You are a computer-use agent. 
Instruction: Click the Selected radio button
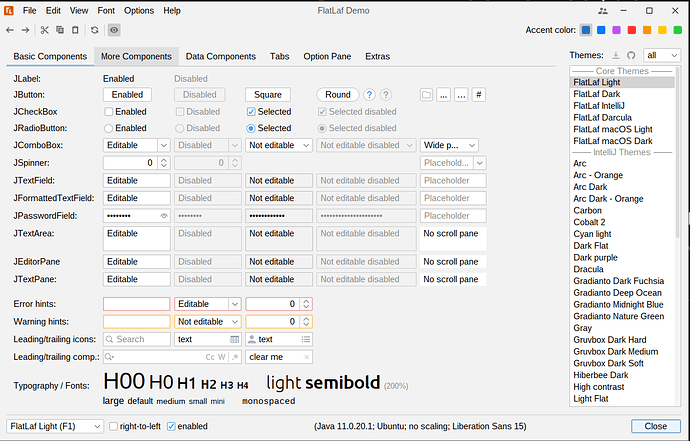(251, 129)
